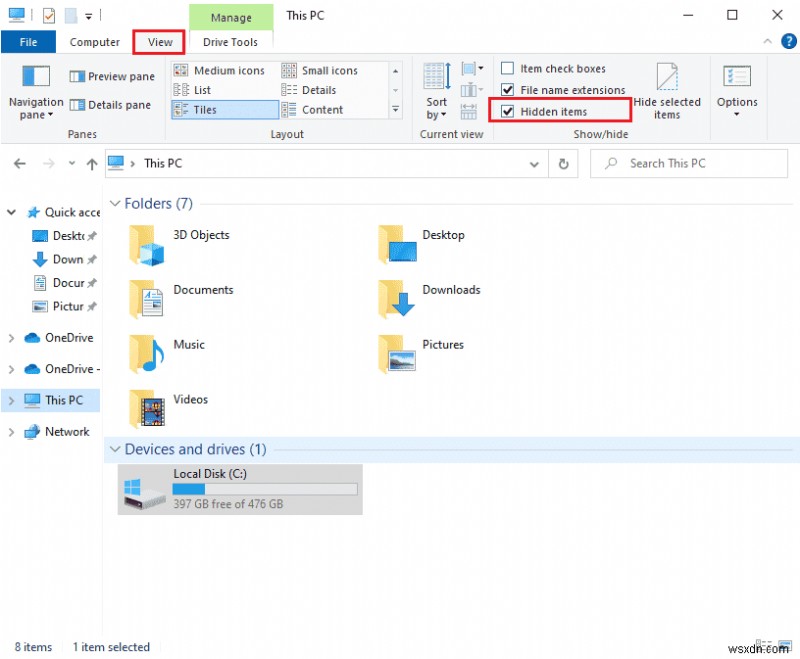Image resolution: width=800 pixels, height=659 pixels.
Task: Disable File name extensions
Action: (509, 89)
